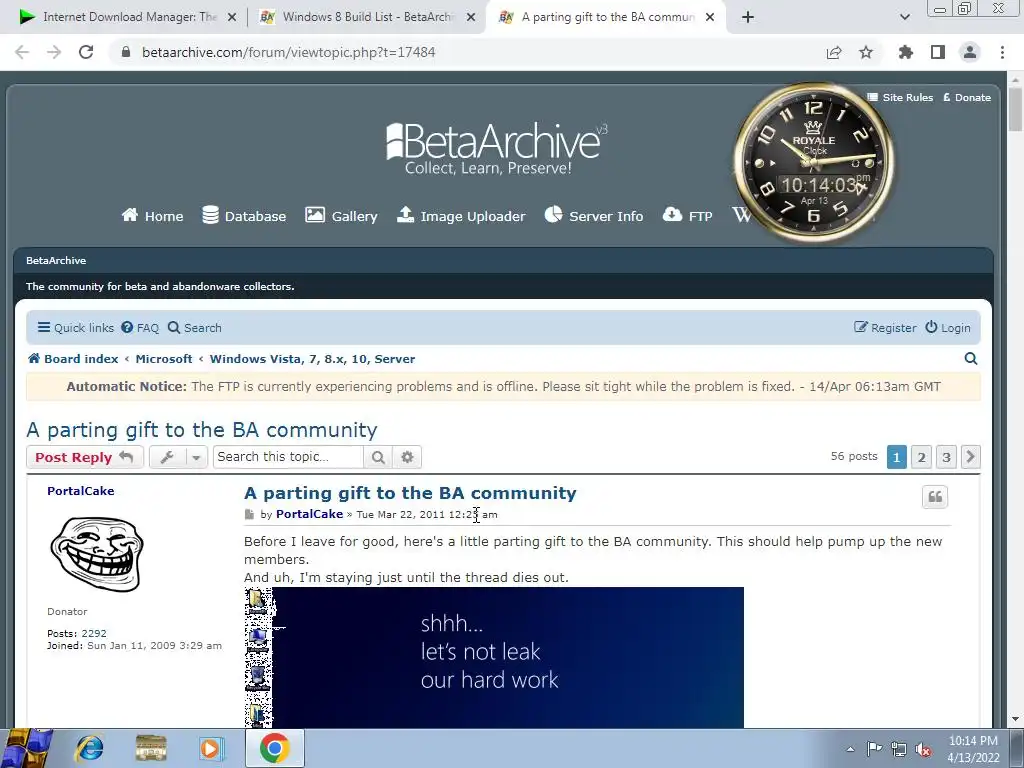Open the Extensions puzzle icon

pos(906,52)
